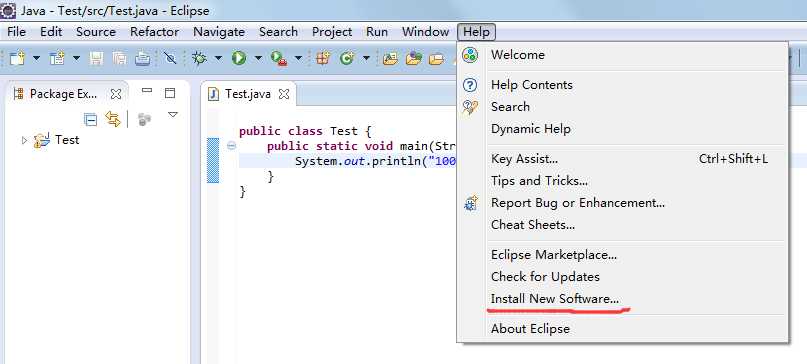This screenshot has height=364, width=807.
Task: Open the Source menu
Action: 96,32
